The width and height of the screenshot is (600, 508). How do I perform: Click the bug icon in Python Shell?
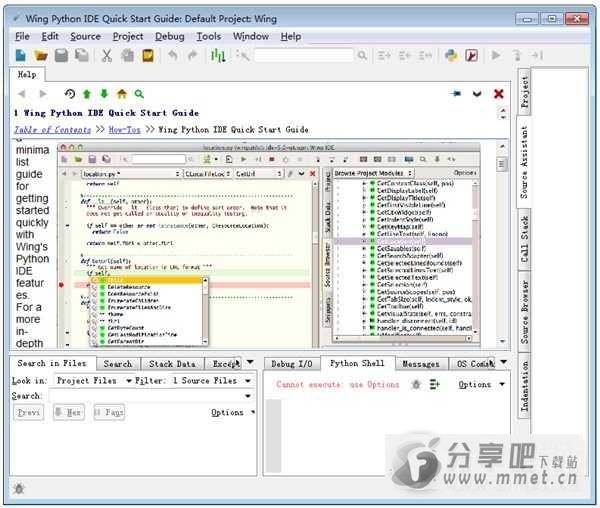click(416, 384)
